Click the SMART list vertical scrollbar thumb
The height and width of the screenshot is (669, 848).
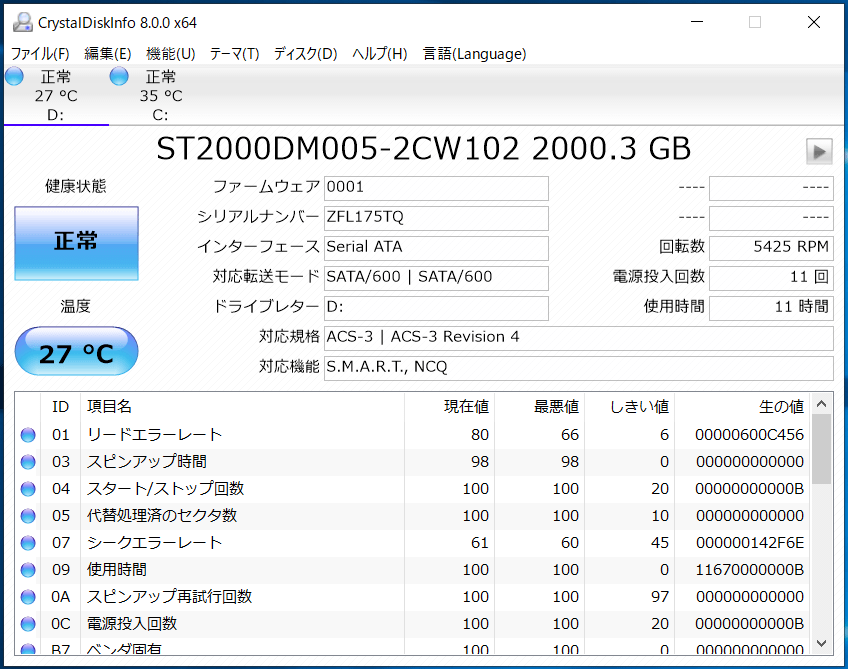822,449
